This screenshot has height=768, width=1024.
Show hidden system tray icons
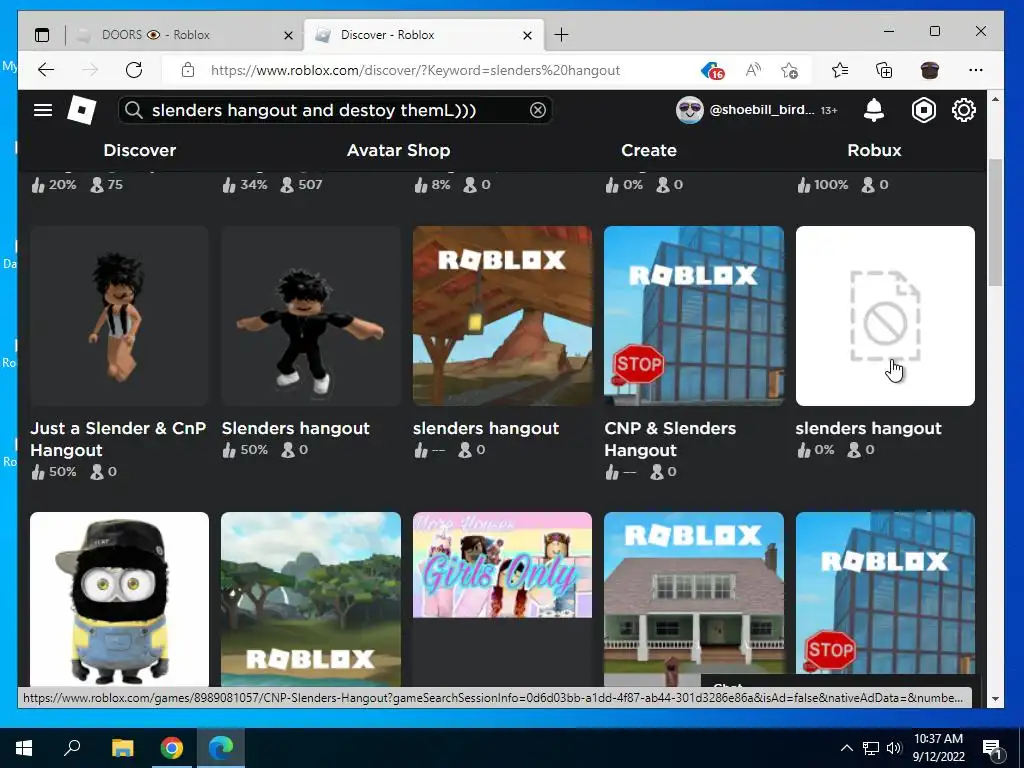point(846,748)
